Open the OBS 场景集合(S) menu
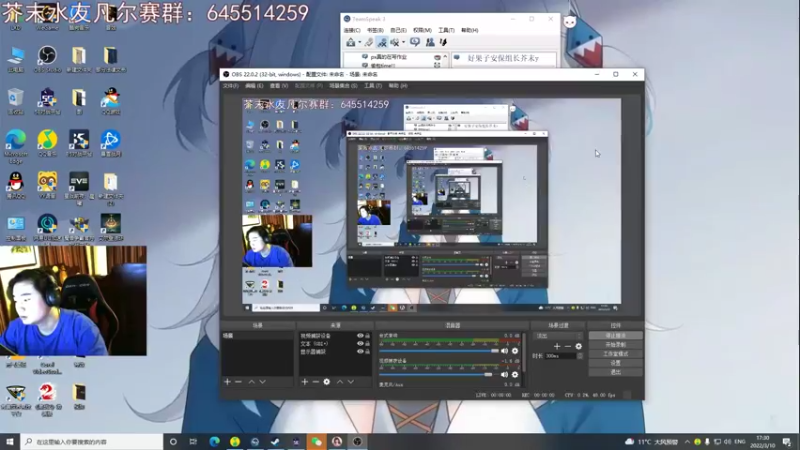Viewport: 800px width, 450px height. (x=343, y=86)
